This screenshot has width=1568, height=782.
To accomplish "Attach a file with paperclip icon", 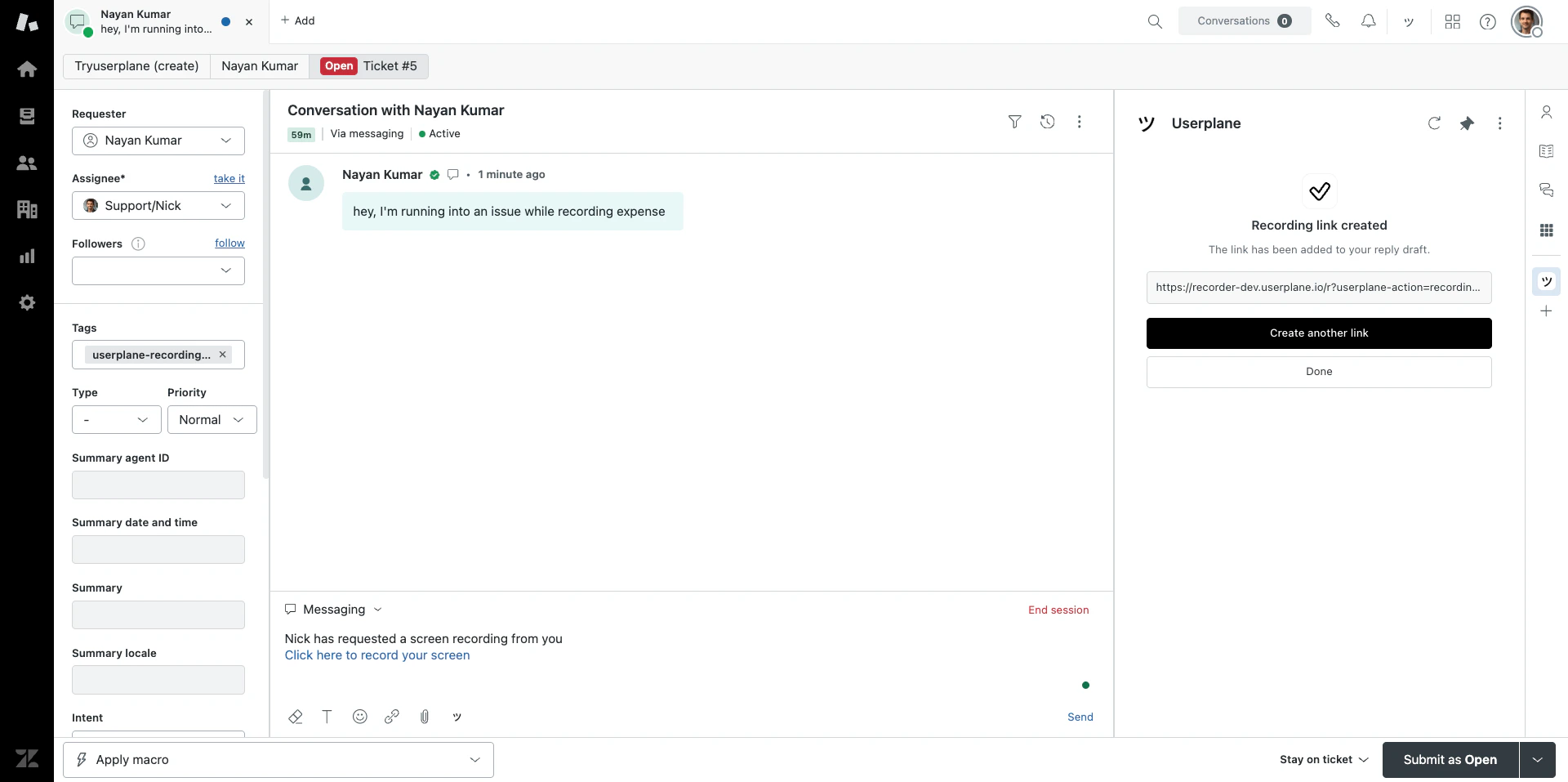I will coord(425,717).
